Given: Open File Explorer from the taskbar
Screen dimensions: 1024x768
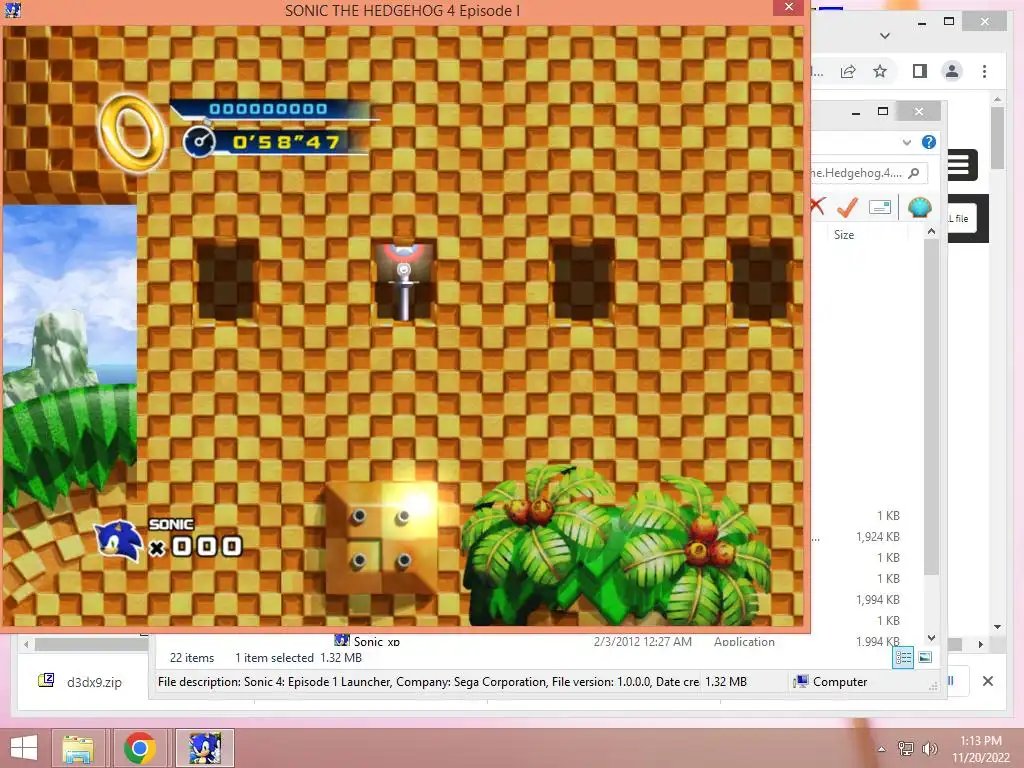Looking at the screenshot, I should (x=78, y=748).
